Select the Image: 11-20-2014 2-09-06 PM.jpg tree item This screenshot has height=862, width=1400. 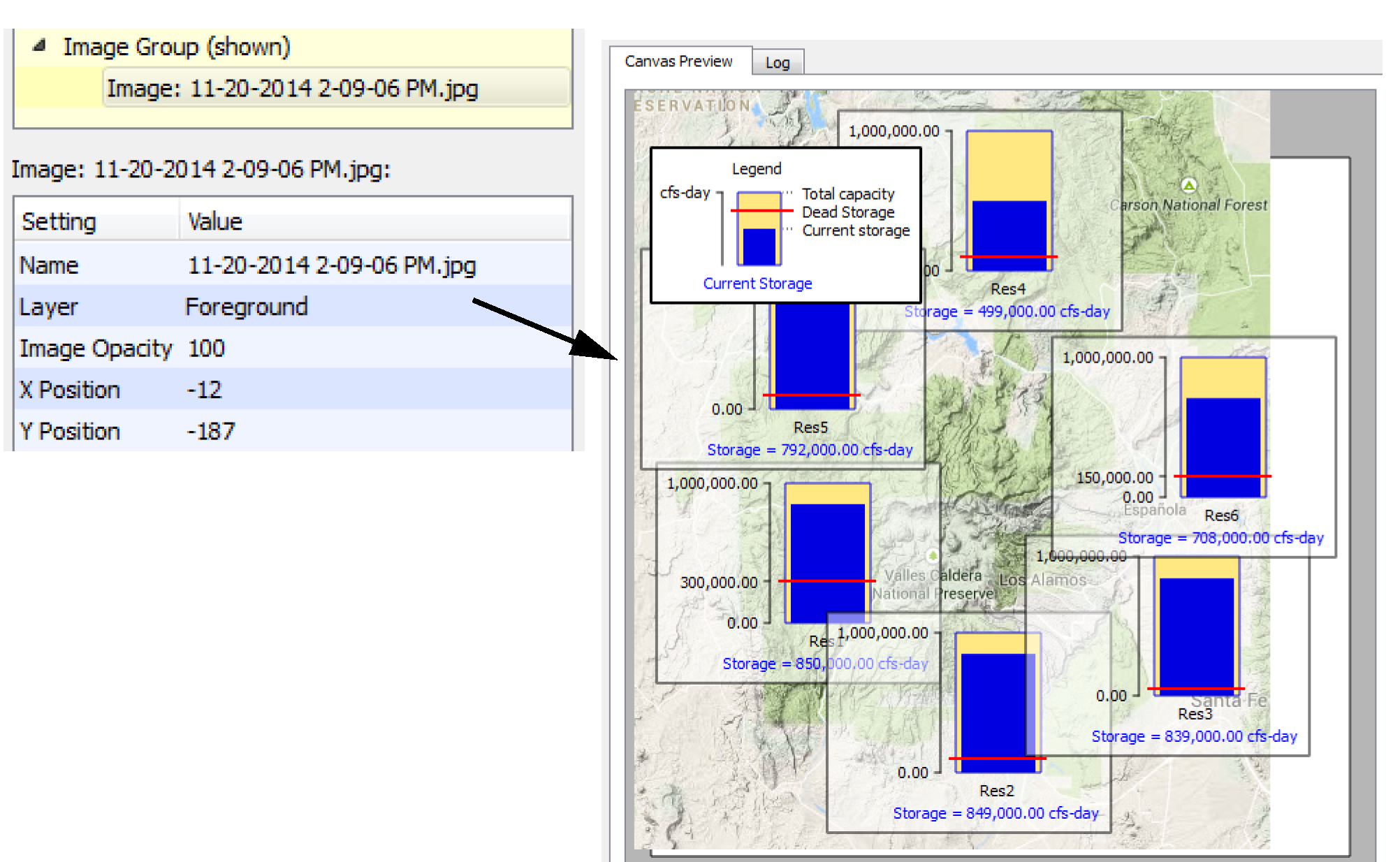pos(292,89)
